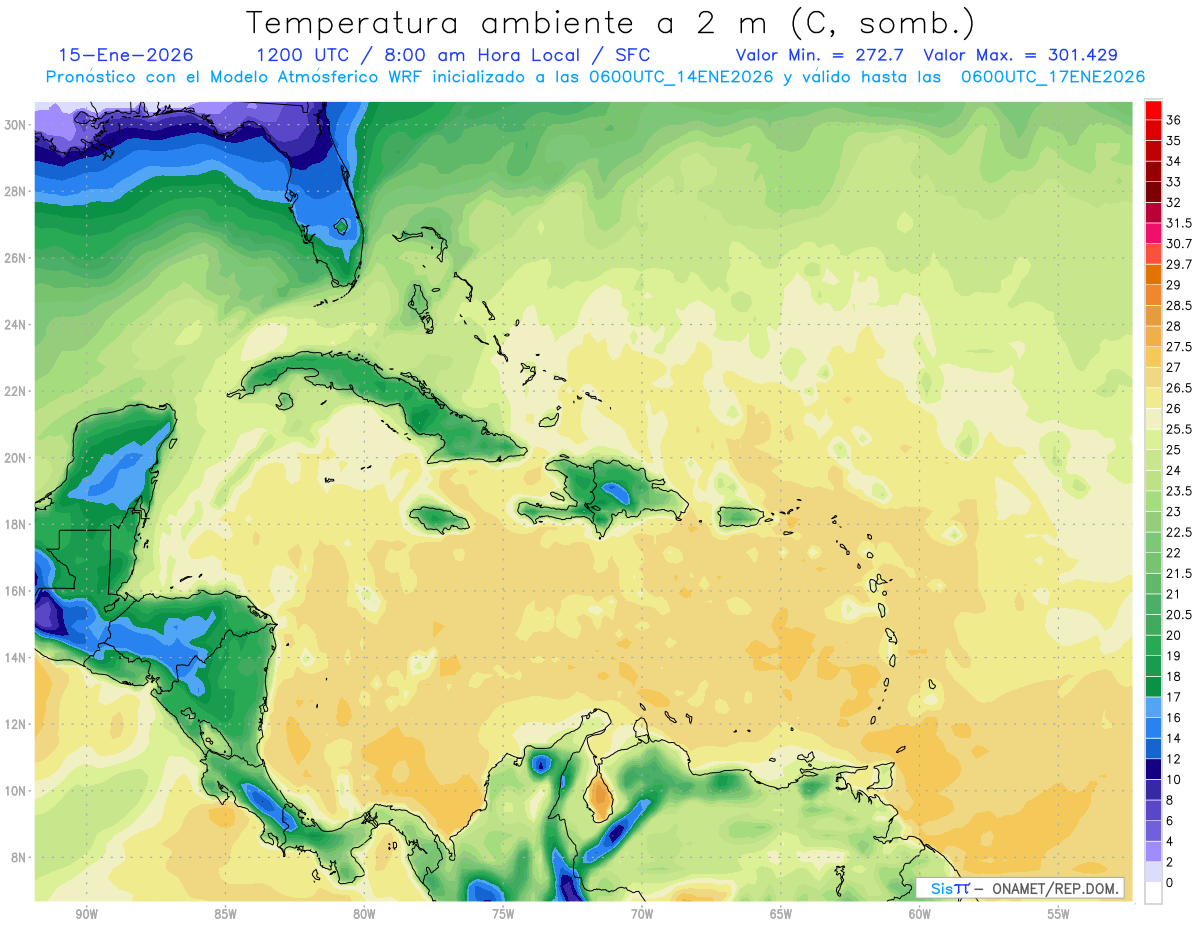Click the 12N latitude label
The width and height of the screenshot is (1200, 927).
[17, 724]
